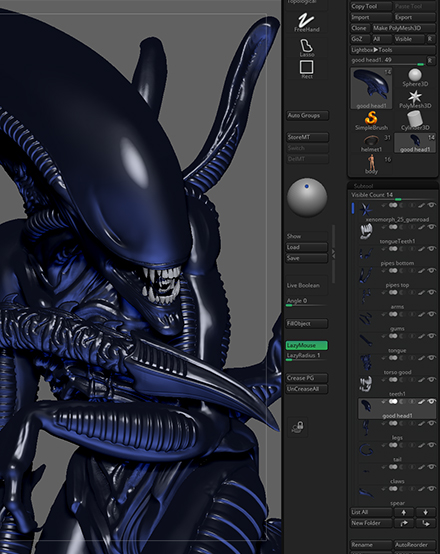Viewport: 440px width, 554px height.
Task: Move subtool up with arrow button
Action: [x=404, y=512]
